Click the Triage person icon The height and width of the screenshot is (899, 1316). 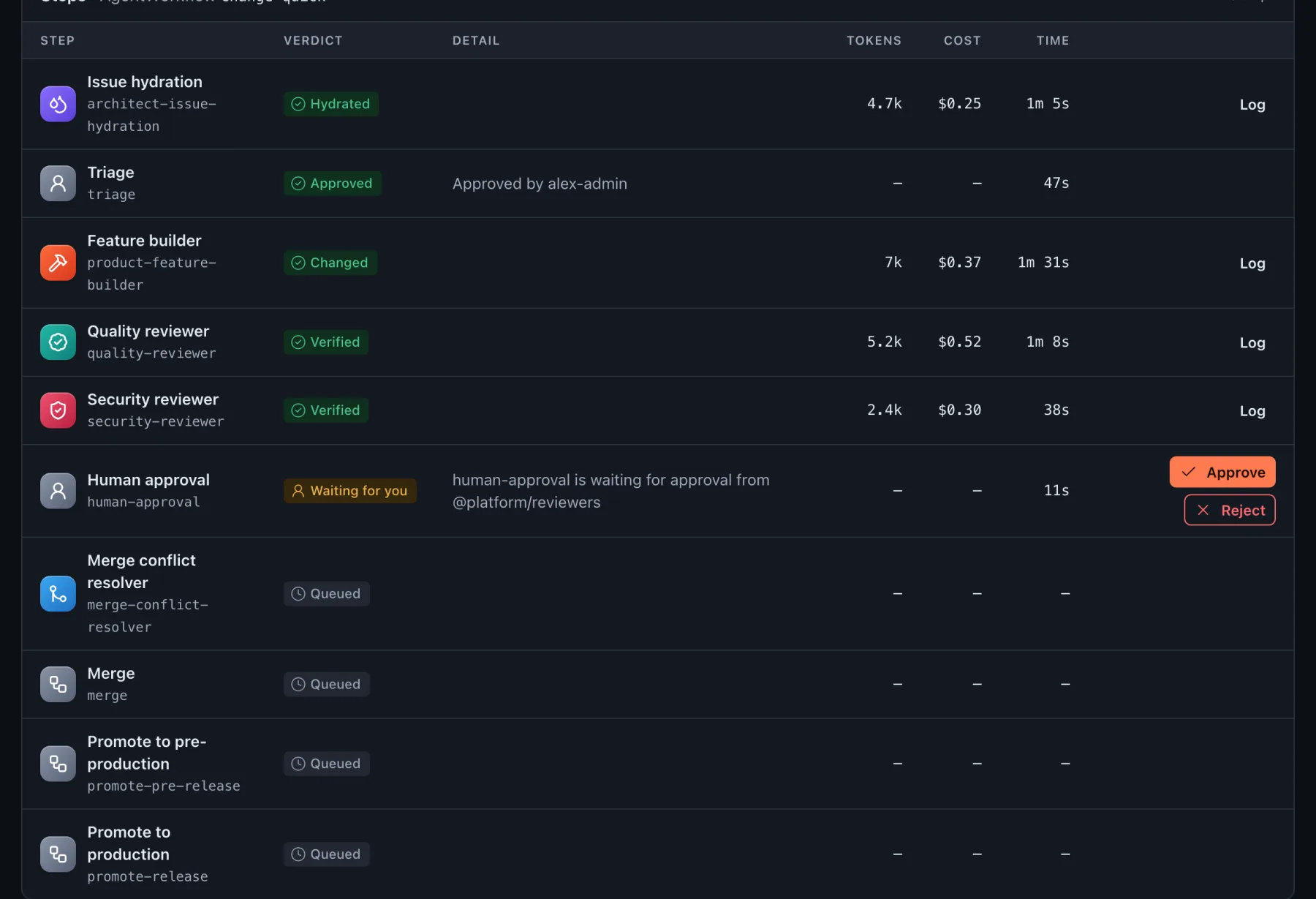coord(58,183)
